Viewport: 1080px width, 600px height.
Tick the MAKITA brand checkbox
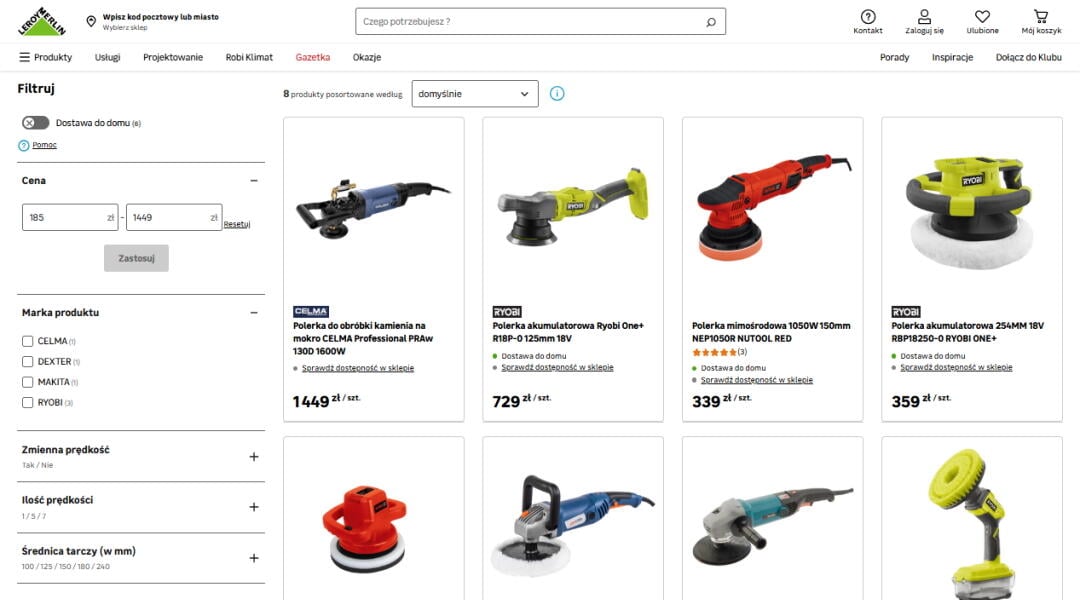(28, 382)
